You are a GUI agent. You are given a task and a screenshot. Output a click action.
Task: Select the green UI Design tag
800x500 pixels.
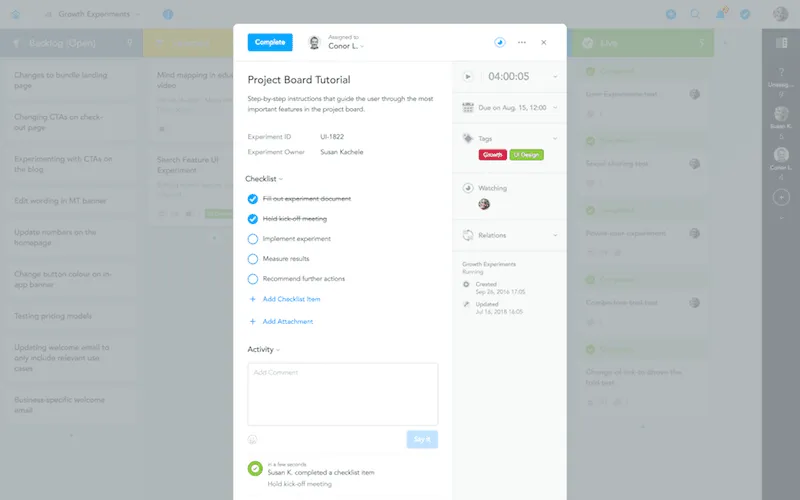[527, 155]
